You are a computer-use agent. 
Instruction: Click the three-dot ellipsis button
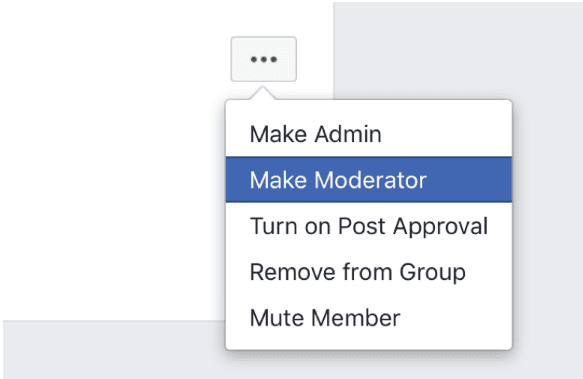pyautogui.click(x=264, y=59)
